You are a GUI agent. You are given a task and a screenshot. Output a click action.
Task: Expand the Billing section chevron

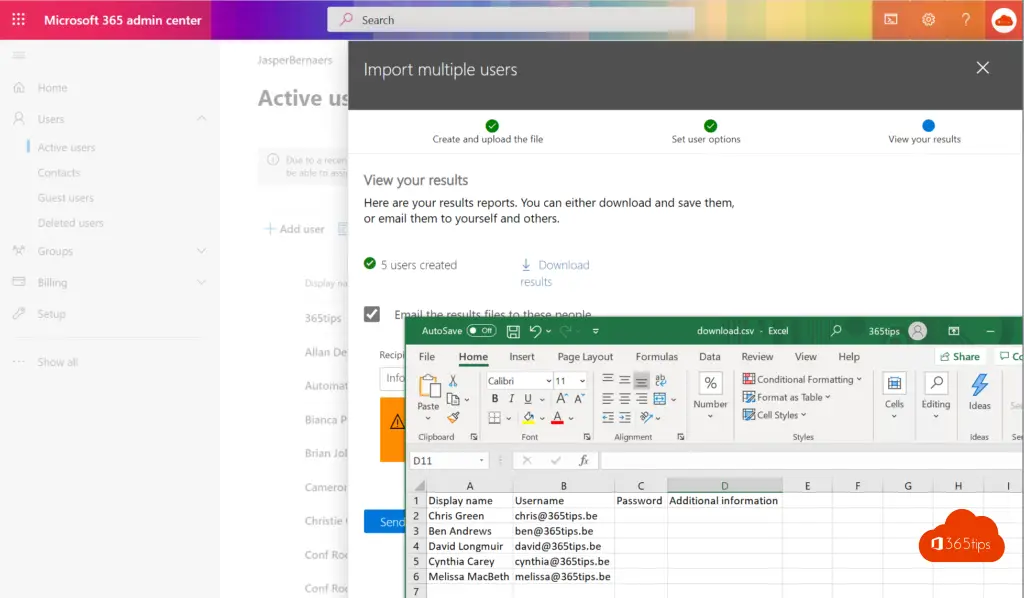tap(201, 282)
